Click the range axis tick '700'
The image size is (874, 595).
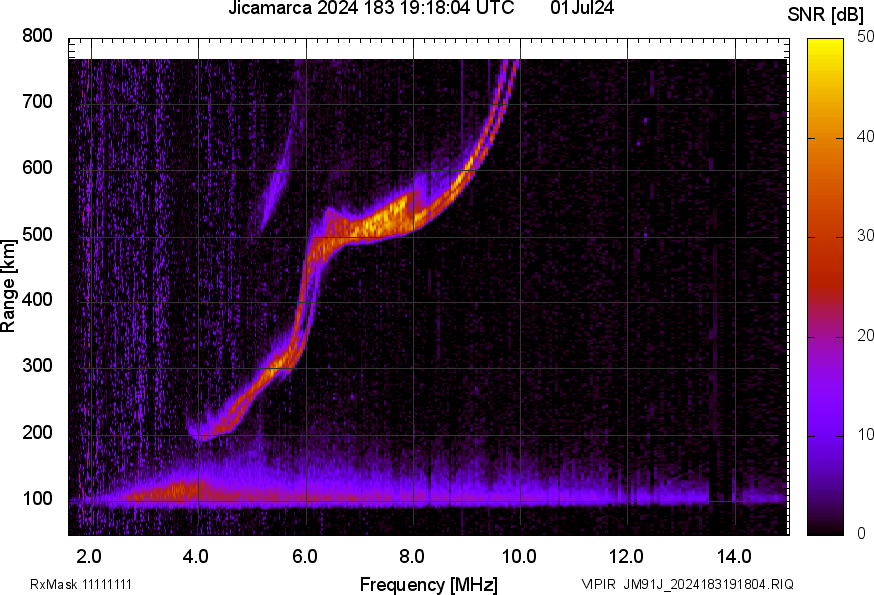[x=37, y=102]
